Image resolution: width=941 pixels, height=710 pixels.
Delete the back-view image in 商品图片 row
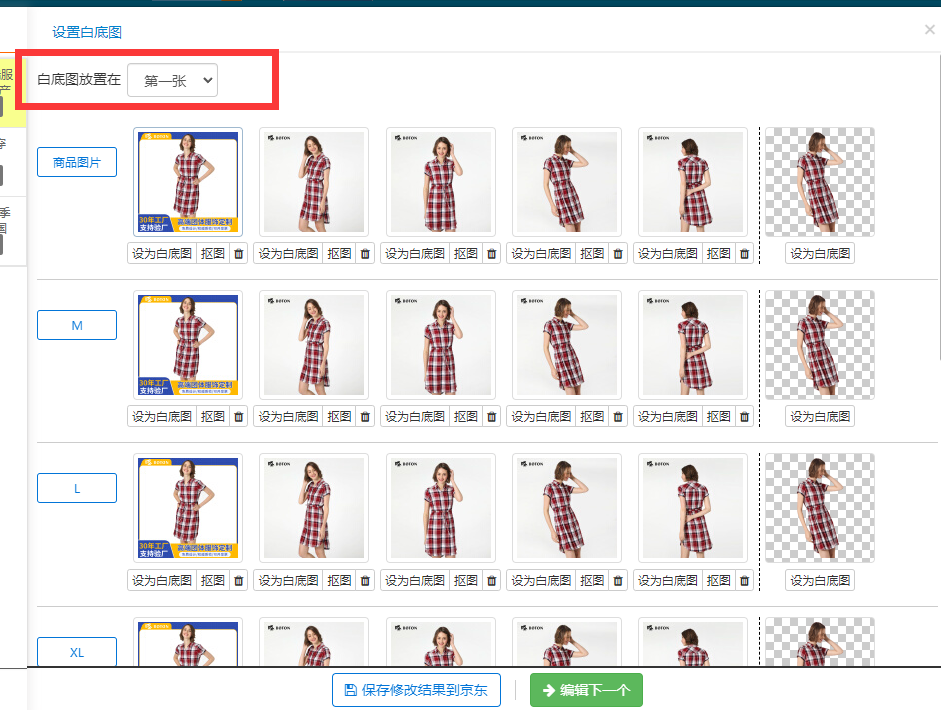[x=744, y=254]
